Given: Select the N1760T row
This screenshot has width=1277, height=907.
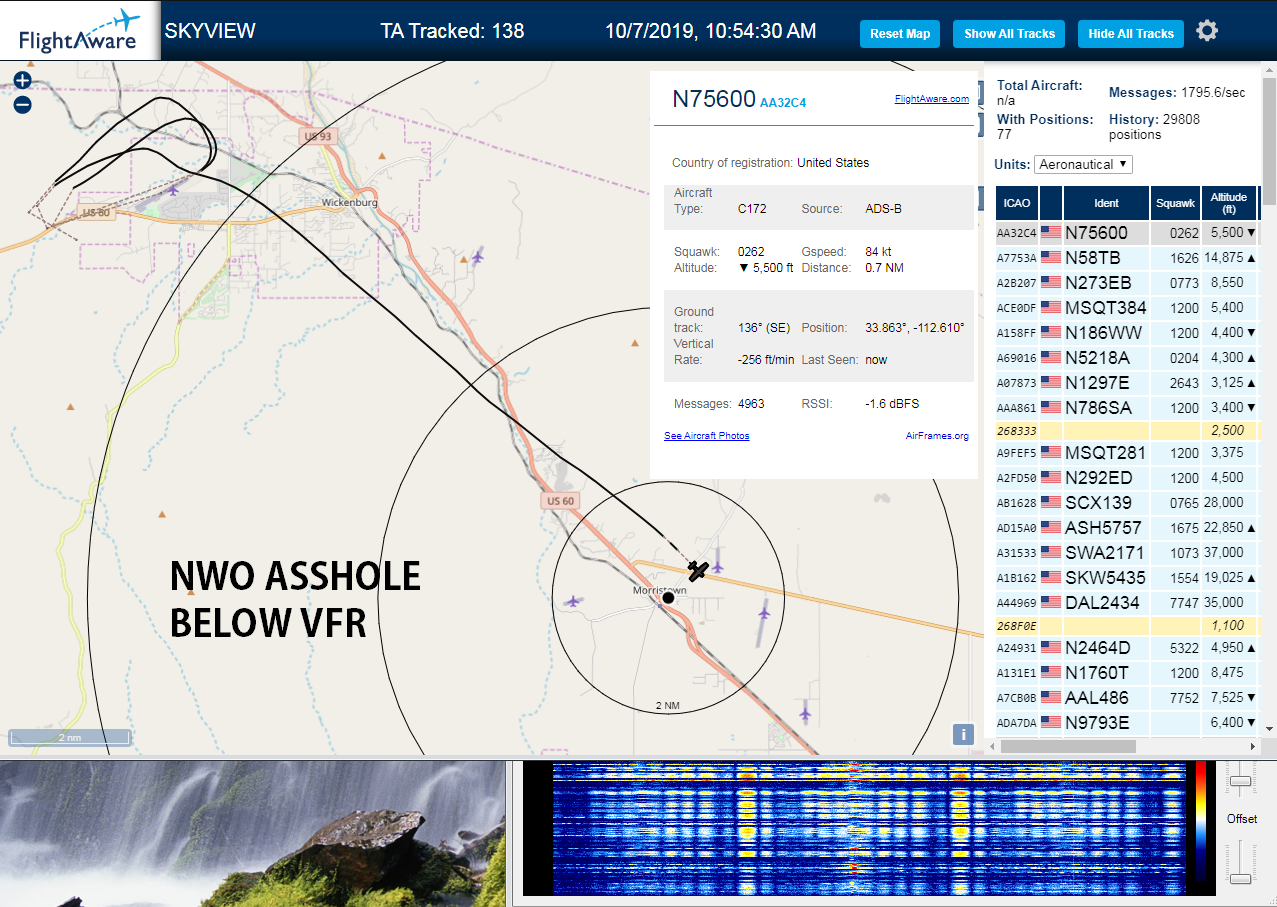Looking at the screenshot, I should [x=1126, y=673].
